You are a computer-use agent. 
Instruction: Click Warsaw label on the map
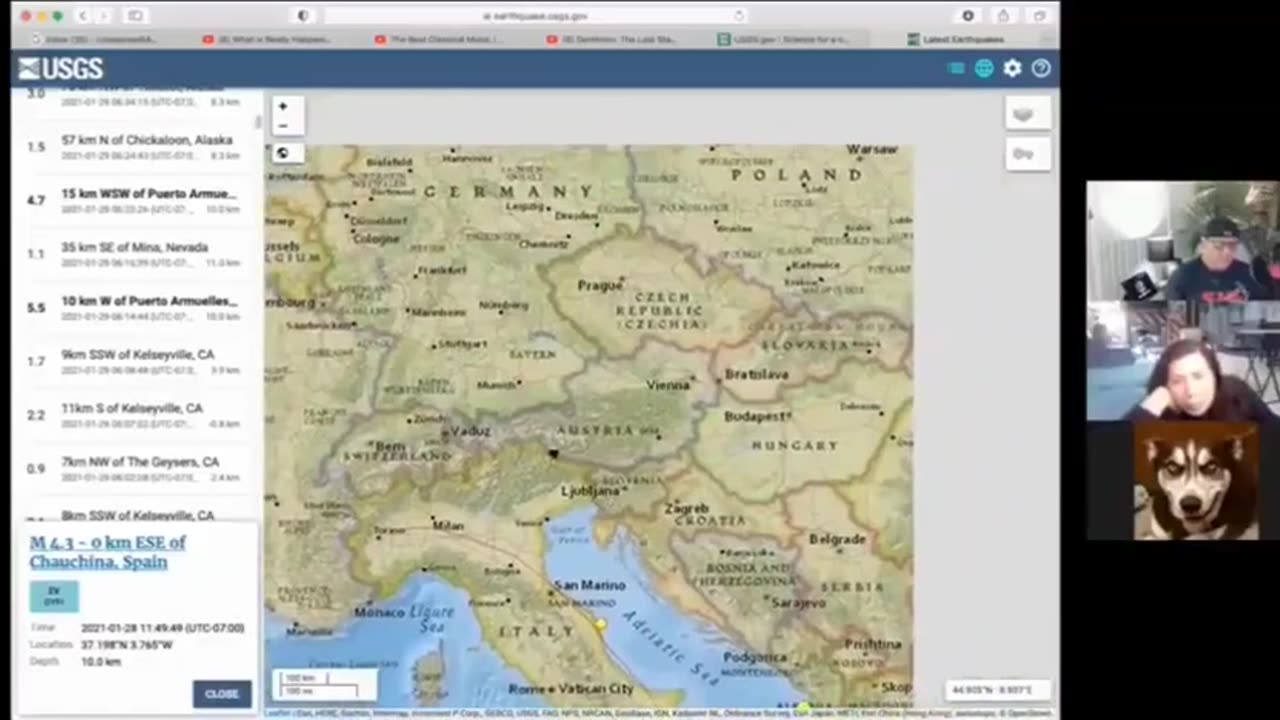(871, 149)
